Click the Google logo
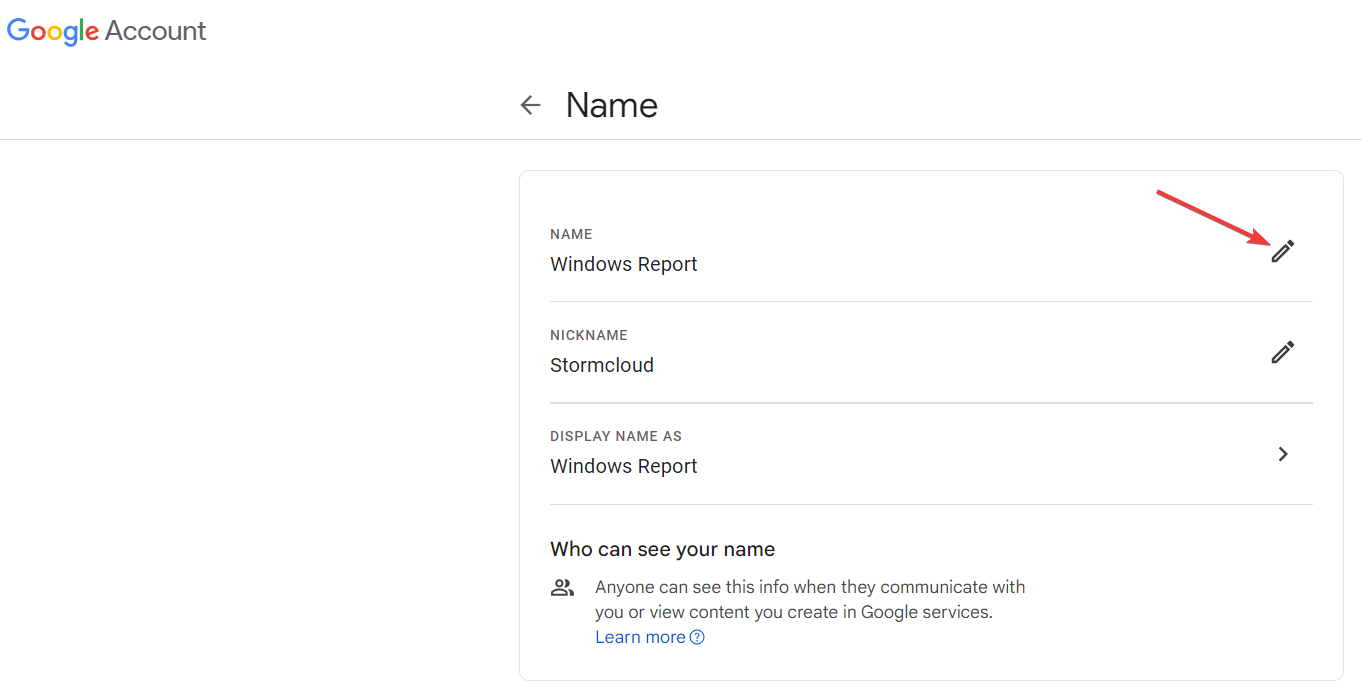Viewport: 1362px width, 694px height. (53, 31)
